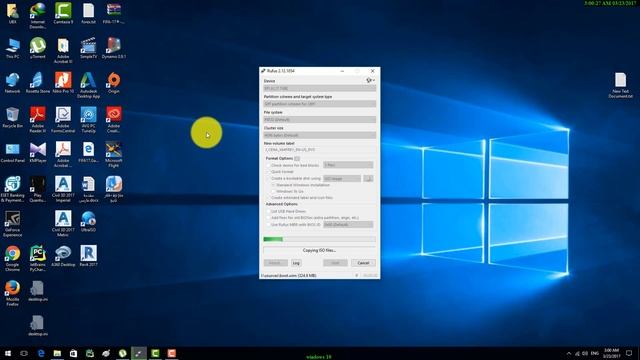Open the JetBrains PyCharm shortcut
The height and width of the screenshot is (360, 640).
click(x=38, y=258)
